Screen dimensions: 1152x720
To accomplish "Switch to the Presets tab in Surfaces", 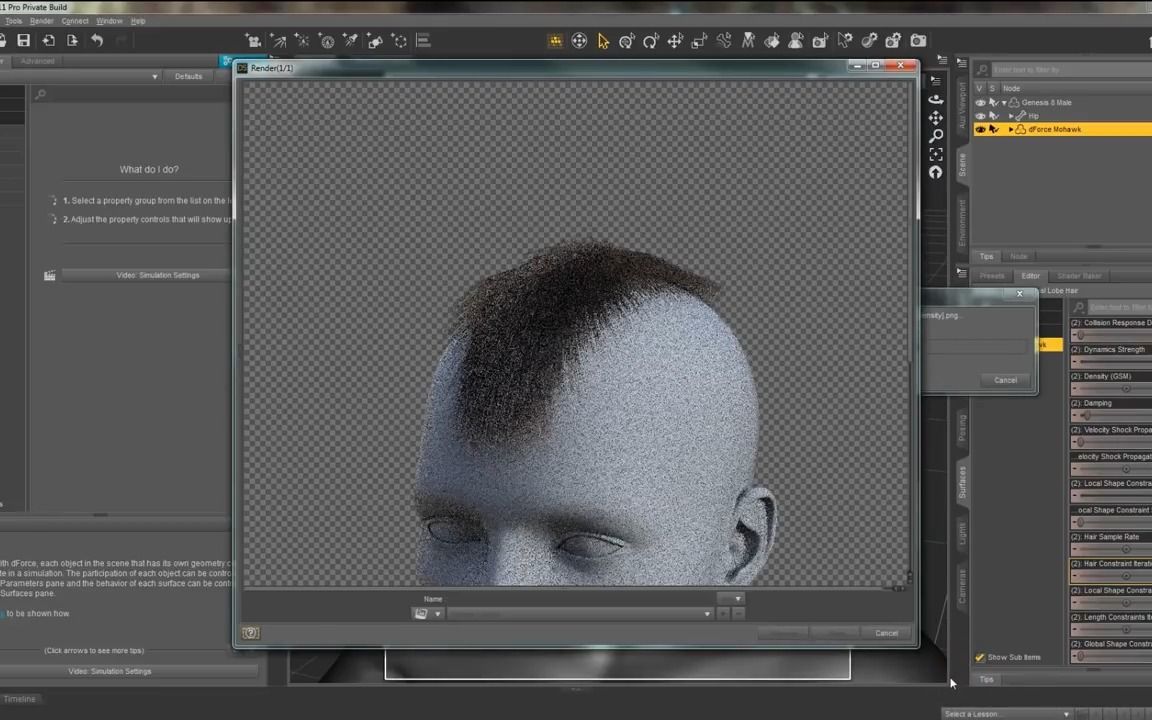I will [991, 276].
